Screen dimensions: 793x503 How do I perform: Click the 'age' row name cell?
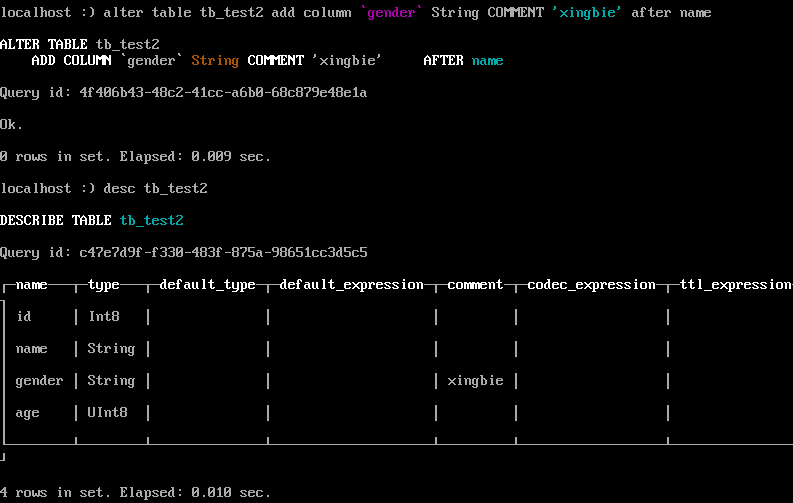(x=27, y=413)
